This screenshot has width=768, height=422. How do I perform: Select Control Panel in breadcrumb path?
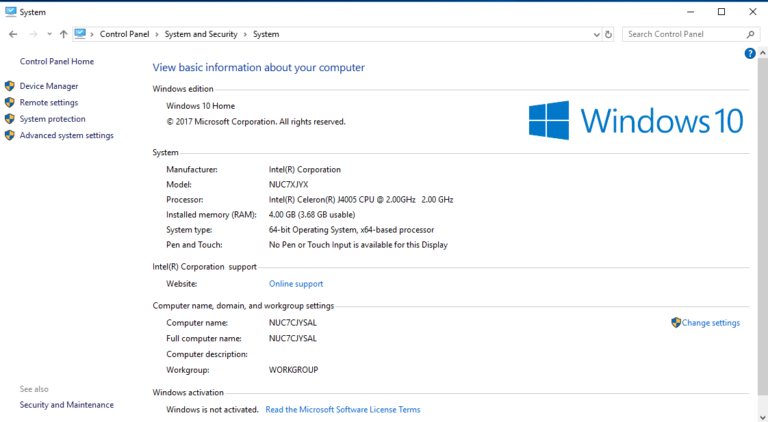pyautogui.click(x=124, y=34)
